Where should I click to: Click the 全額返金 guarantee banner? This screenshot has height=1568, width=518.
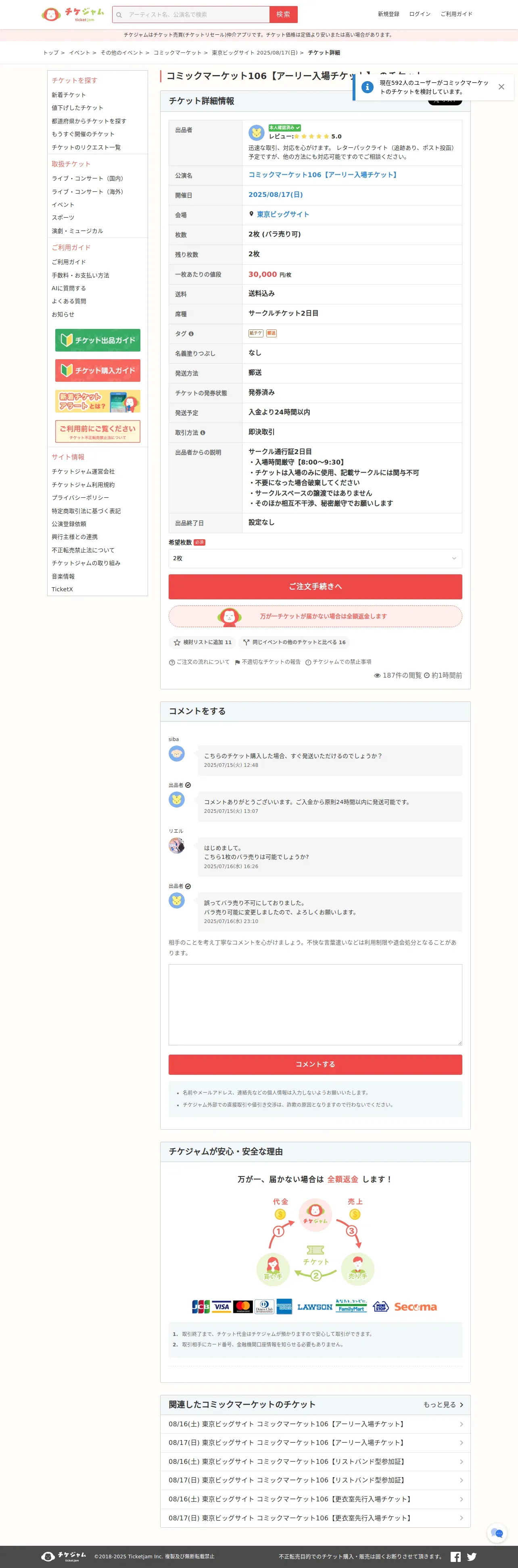(x=315, y=616)
